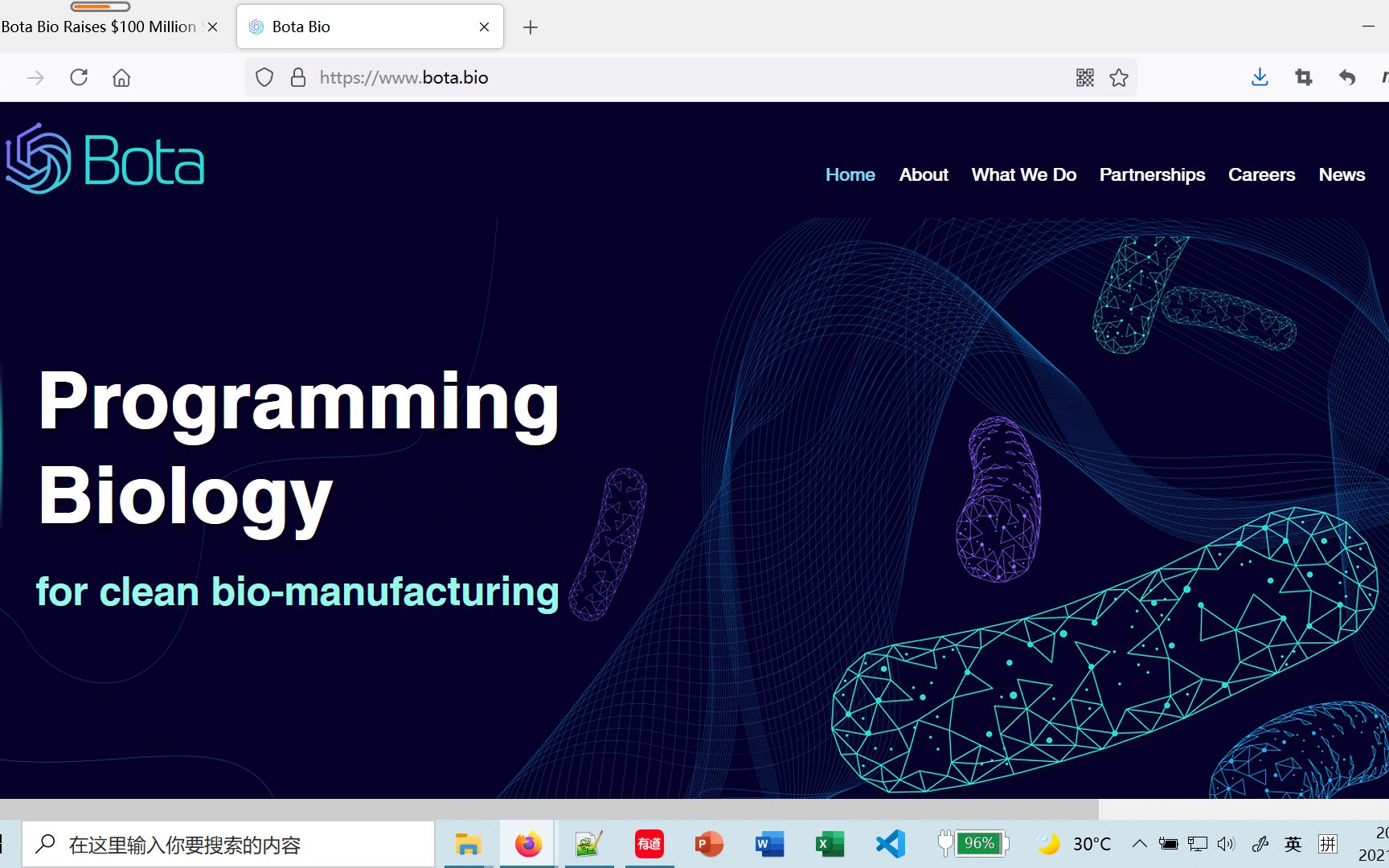The image size is (1389, 868).
Task: Click the pen input tray icon
Action: [x=1260, y=844]
